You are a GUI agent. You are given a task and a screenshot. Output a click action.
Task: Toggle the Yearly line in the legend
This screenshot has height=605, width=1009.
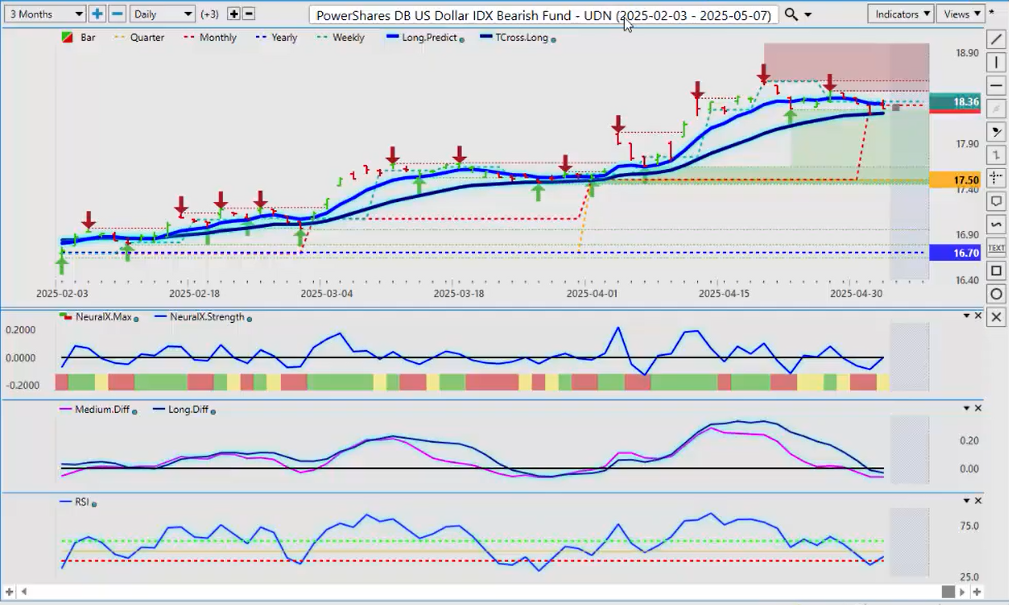[277, 38]
